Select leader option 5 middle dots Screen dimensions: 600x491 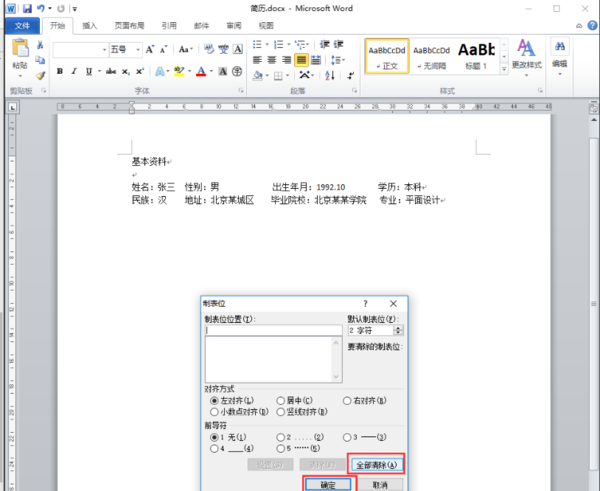[280, 449]
